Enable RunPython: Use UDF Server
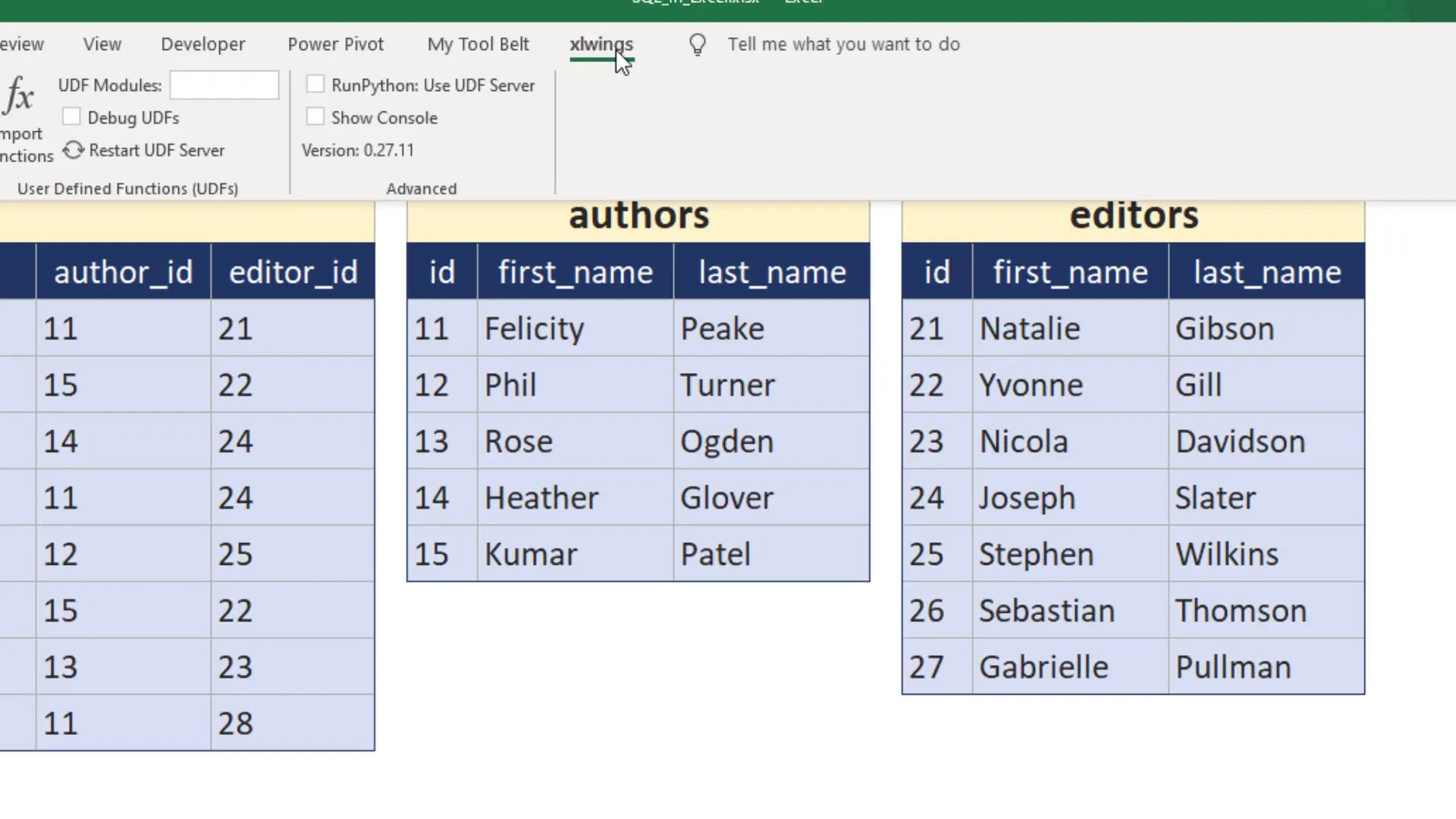 (315, 84)
